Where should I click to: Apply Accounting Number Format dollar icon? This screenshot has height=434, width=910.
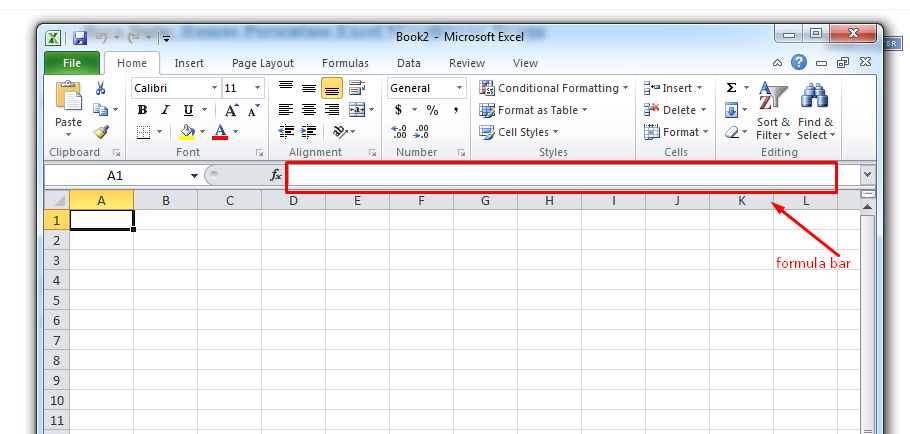398,110
